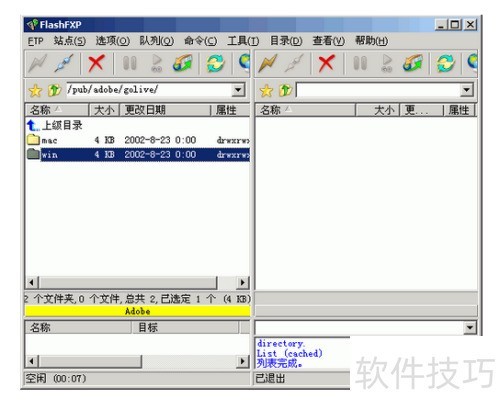Click the right pane lightning connect icon
The width and height of the screenshot is (500, 410).
pos(268,63)
